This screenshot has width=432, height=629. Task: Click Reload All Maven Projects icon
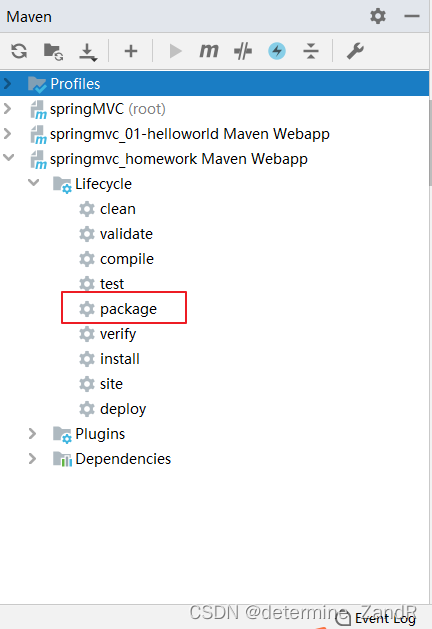coord(19,51)
